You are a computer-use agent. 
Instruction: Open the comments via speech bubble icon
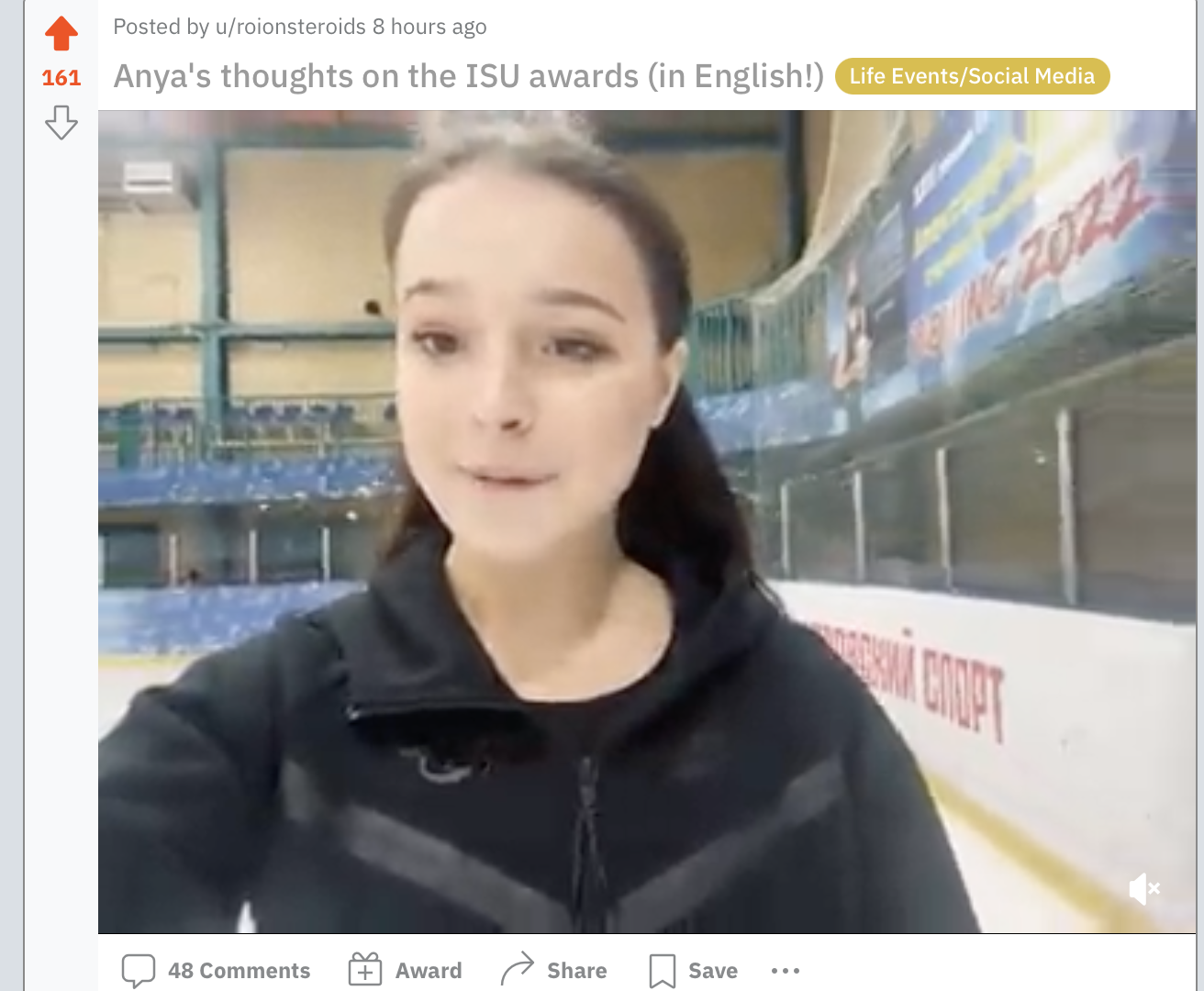click(x=139, y=971)
